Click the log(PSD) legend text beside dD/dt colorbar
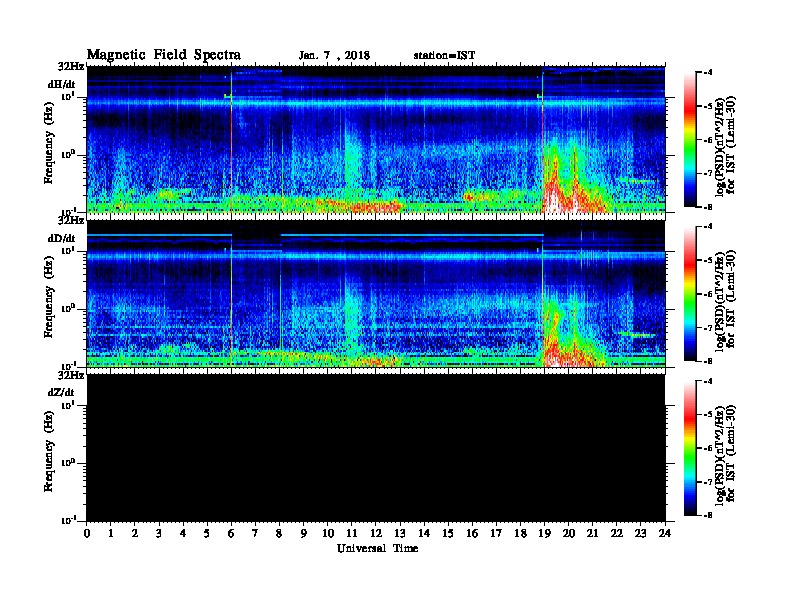792x612 pixels. [725, 300]
